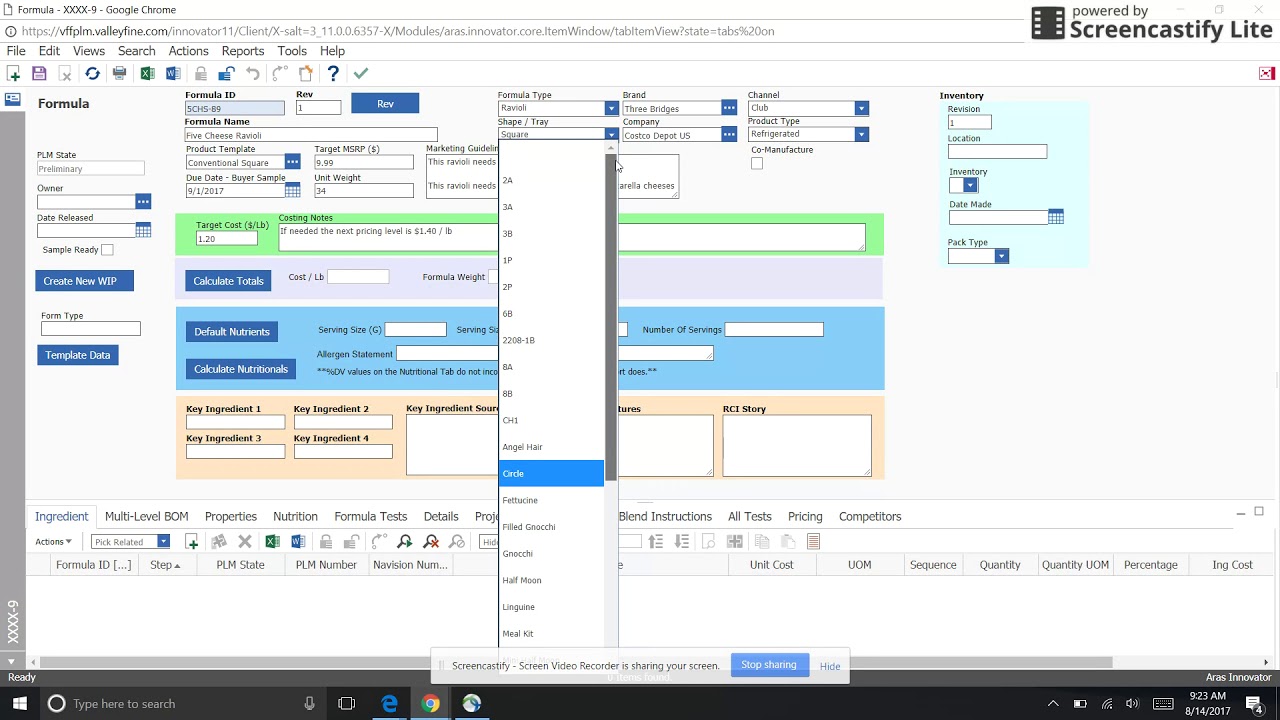This screenshot has height=720, width=1280.
Task: Choose Half Moon from the shape list
Action: (552, 581)
